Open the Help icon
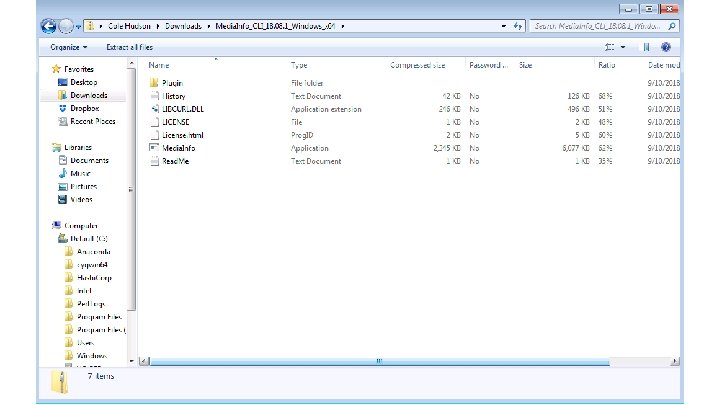The image size is (720, 405). [666, 47]
